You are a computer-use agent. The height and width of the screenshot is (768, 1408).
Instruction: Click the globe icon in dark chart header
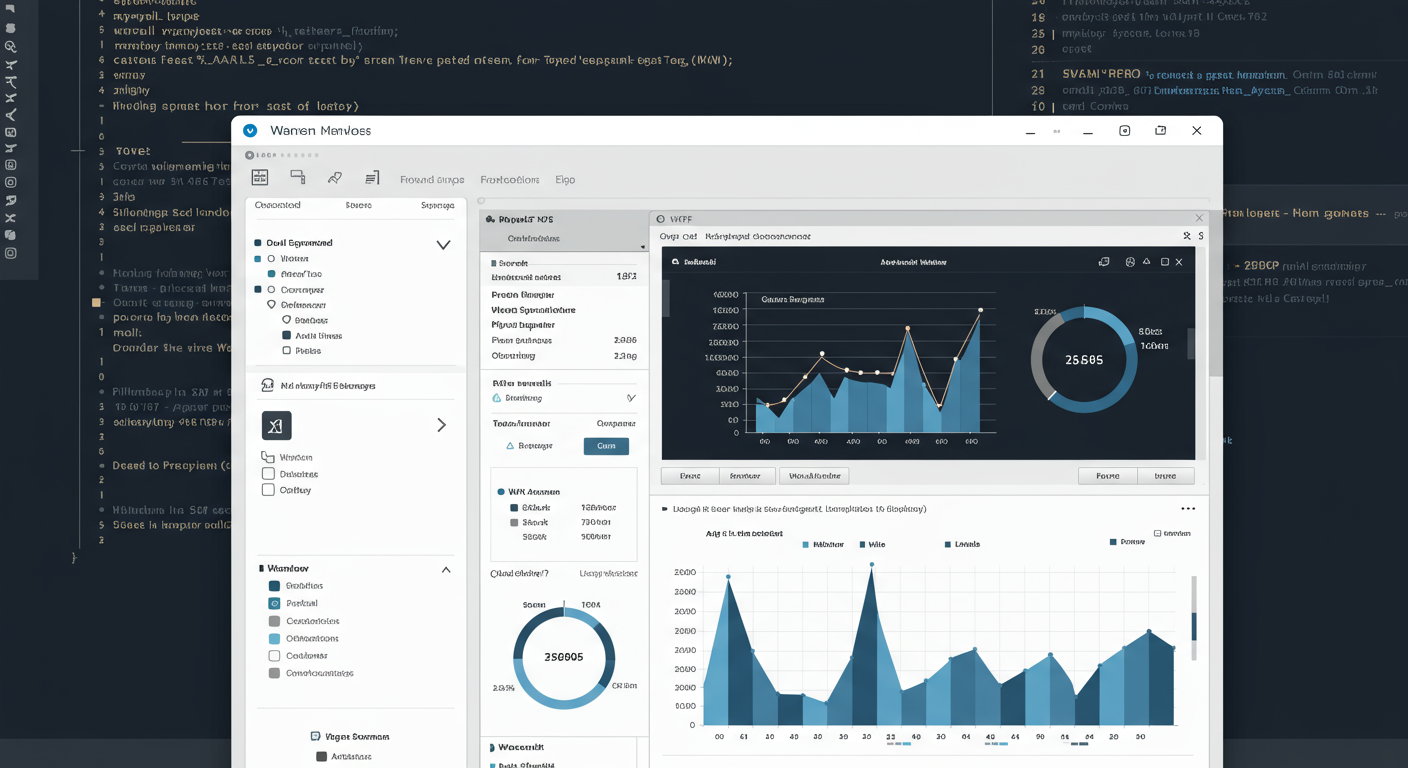coord(1130,262)
